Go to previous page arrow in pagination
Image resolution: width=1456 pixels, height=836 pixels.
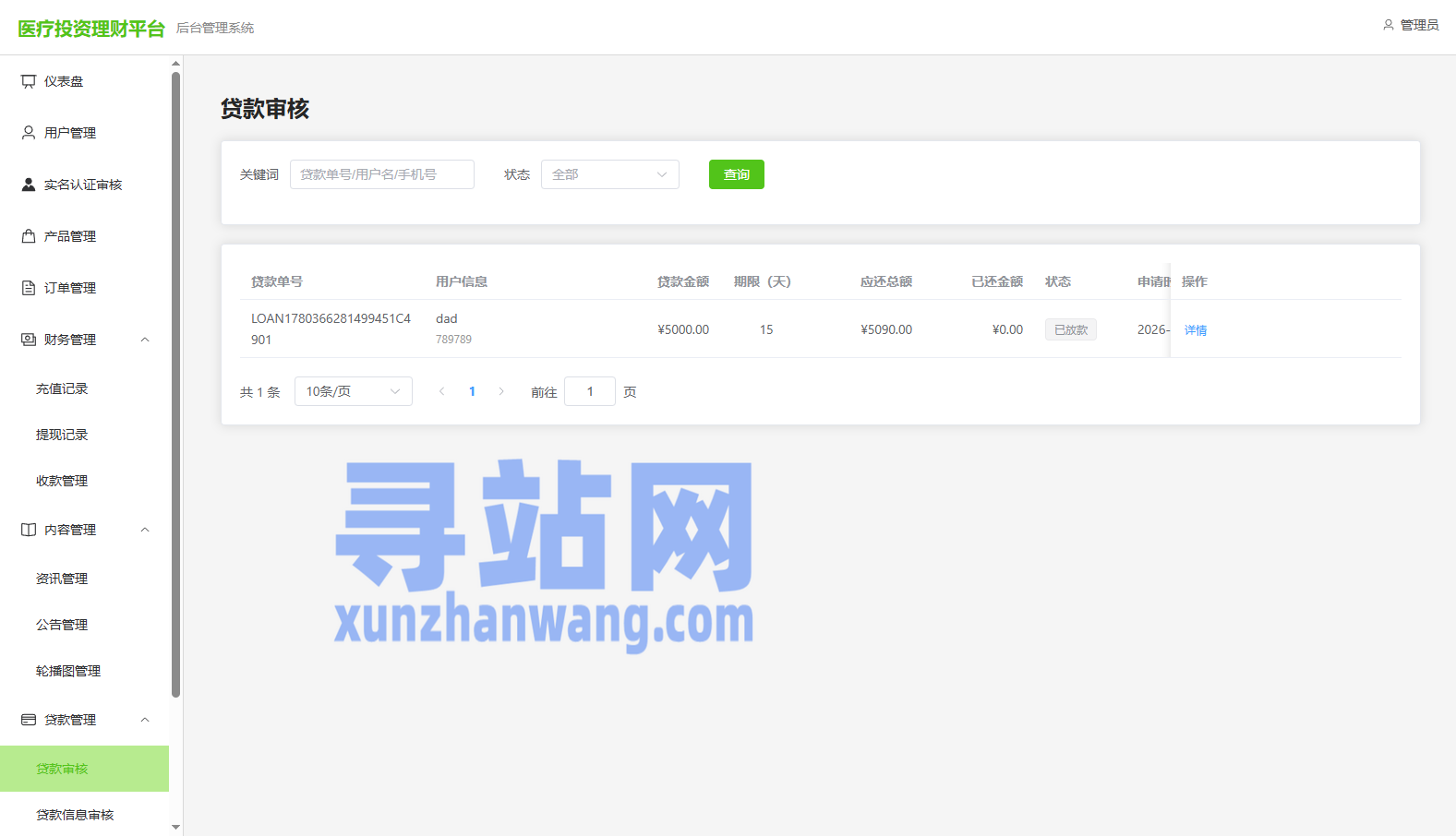[x=442, y=391]
